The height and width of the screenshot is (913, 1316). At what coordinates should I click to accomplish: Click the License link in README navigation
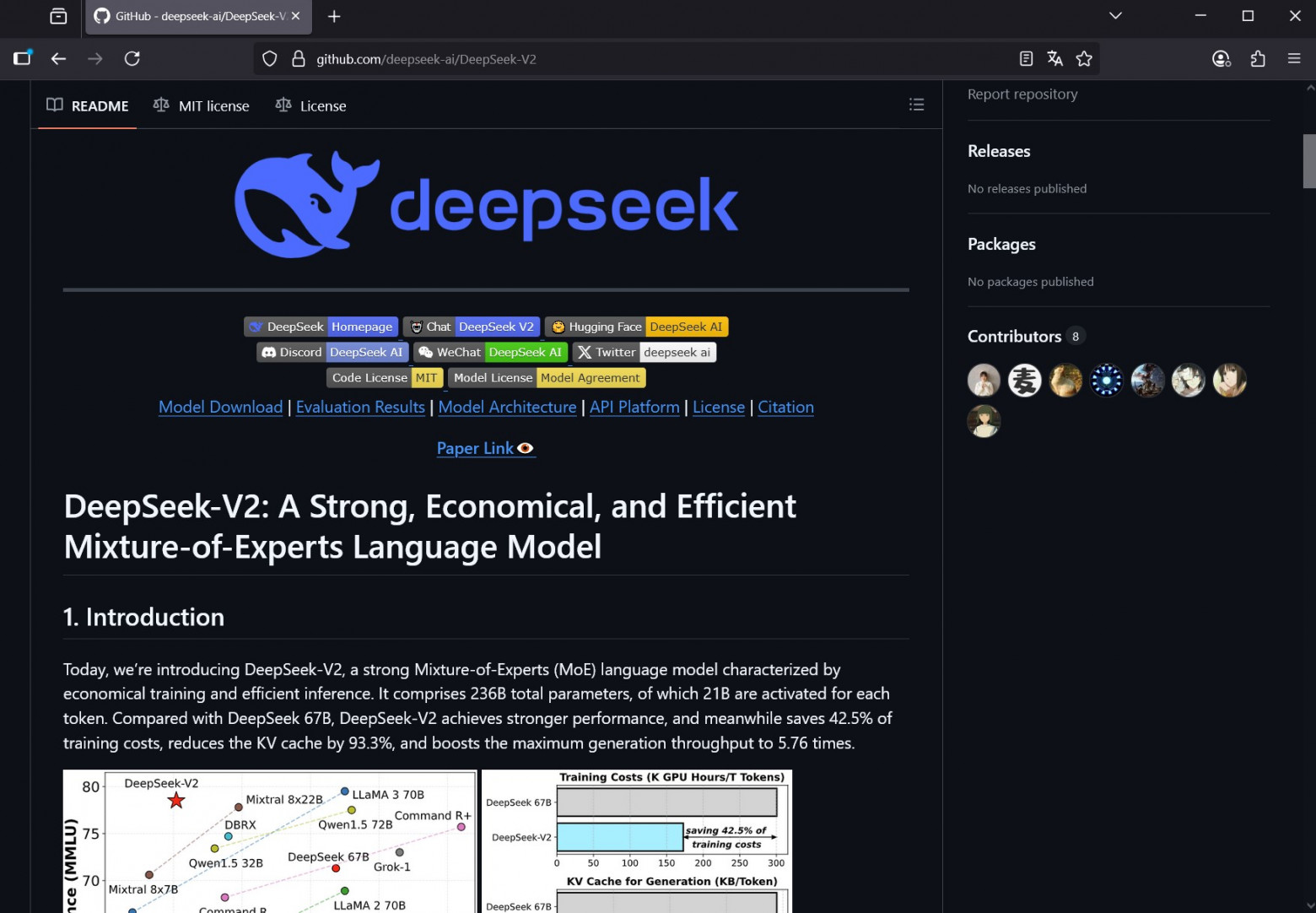point(719,407)
